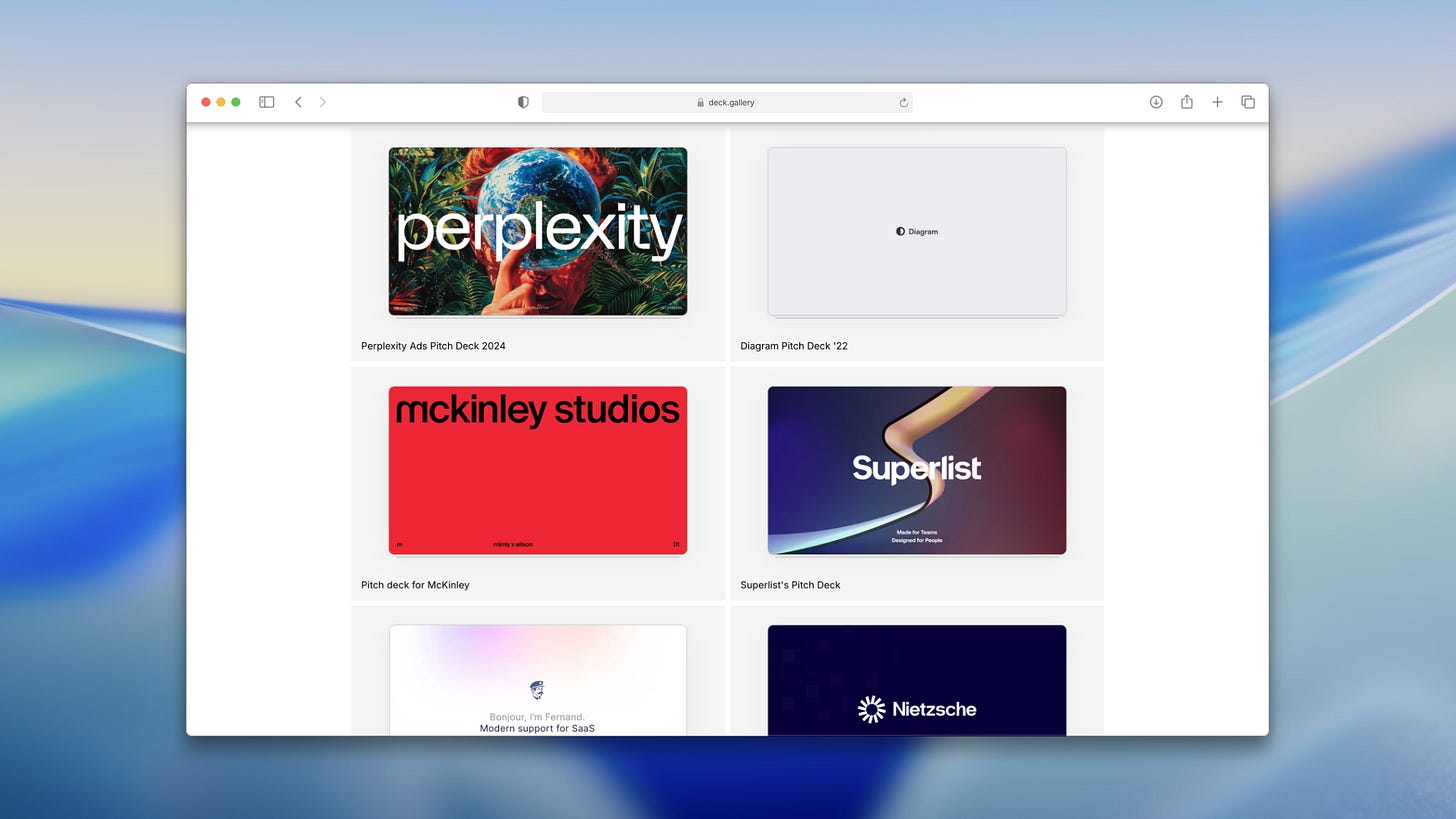Go forward using the forward arrow
Viewport: 1456px width, 819px height.
point(322,102)
